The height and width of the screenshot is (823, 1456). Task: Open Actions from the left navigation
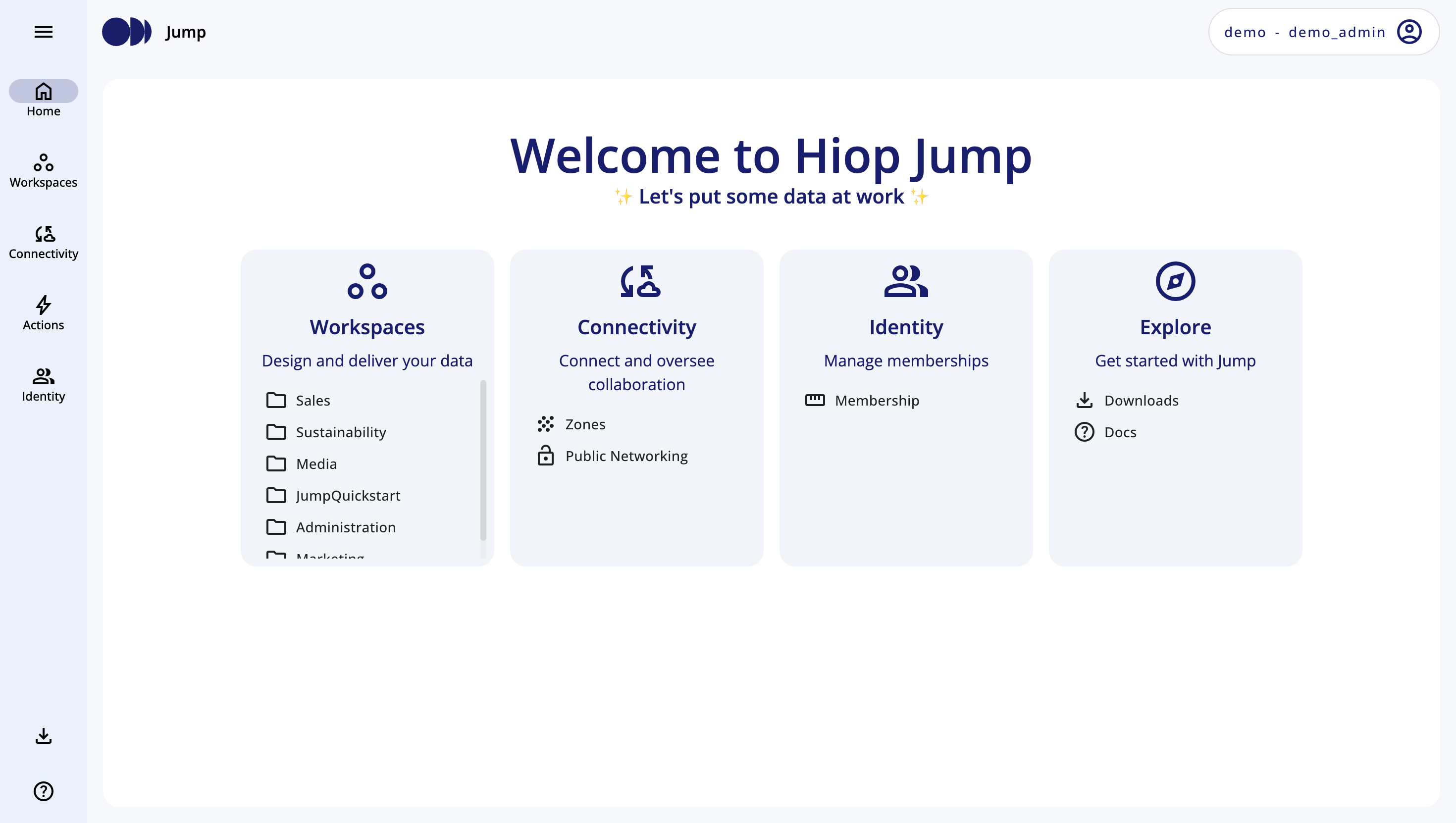pos(43,312)
